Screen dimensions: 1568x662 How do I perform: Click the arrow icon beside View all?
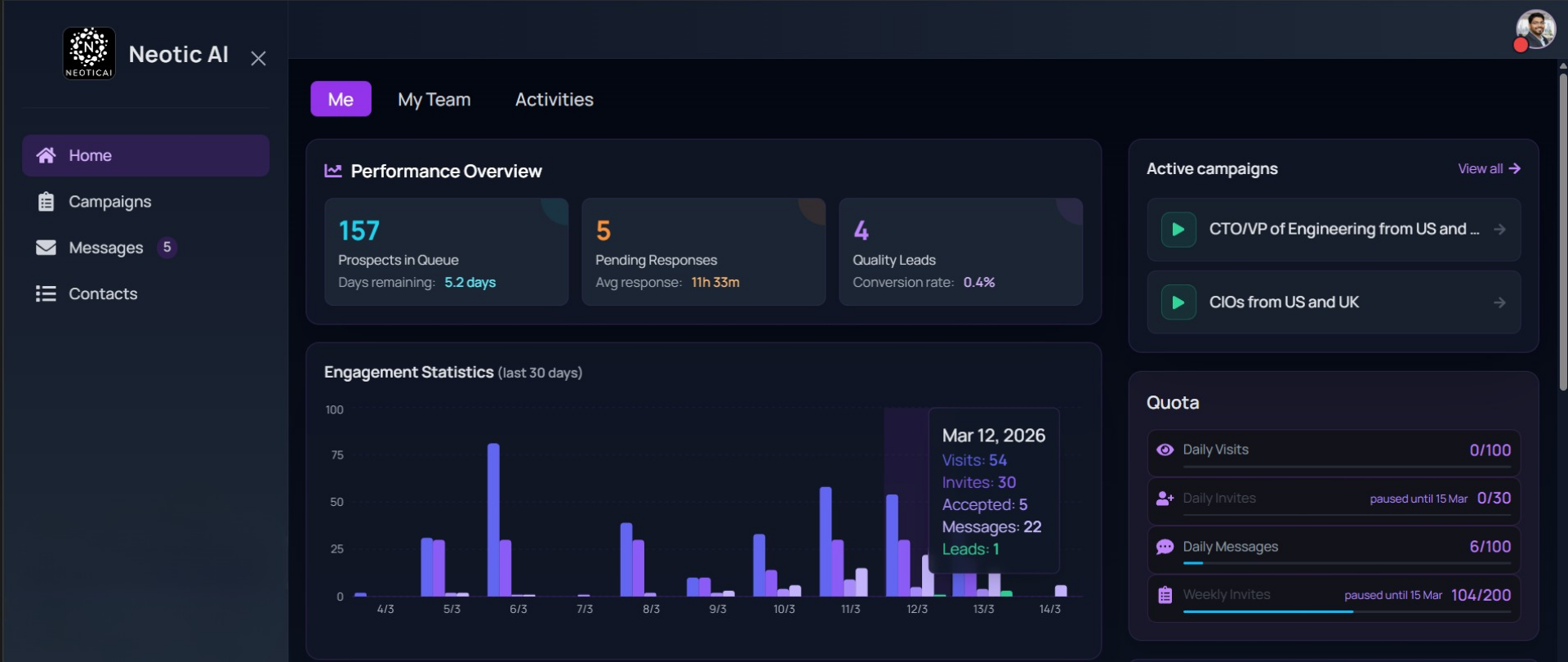point(1515,168)
